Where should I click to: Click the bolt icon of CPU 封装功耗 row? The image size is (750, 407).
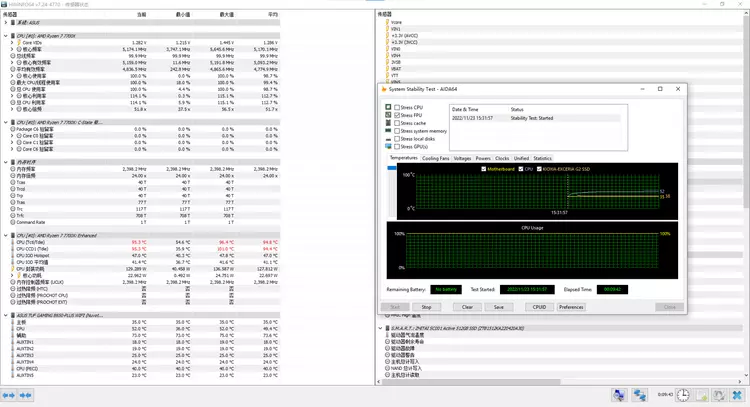[x=13, y=269]
